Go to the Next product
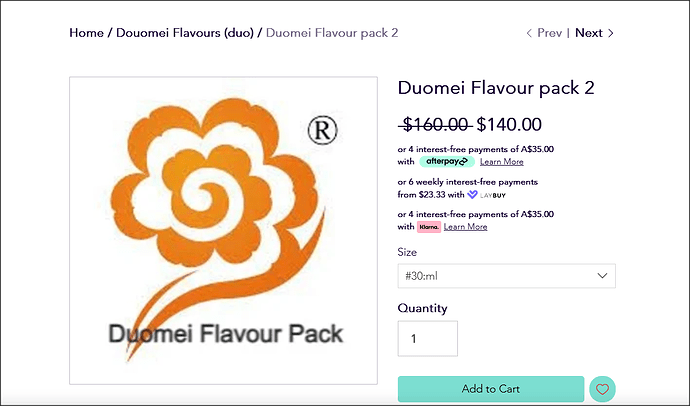This screenshot has width=690, height=406. (x=589, y=33)
